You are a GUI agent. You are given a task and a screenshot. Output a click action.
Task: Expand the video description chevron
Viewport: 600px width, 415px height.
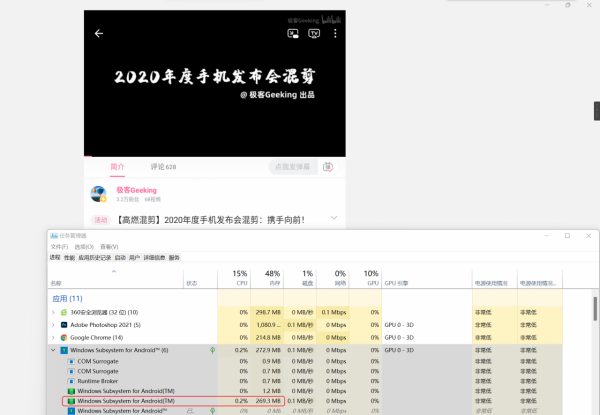point(334,218)
